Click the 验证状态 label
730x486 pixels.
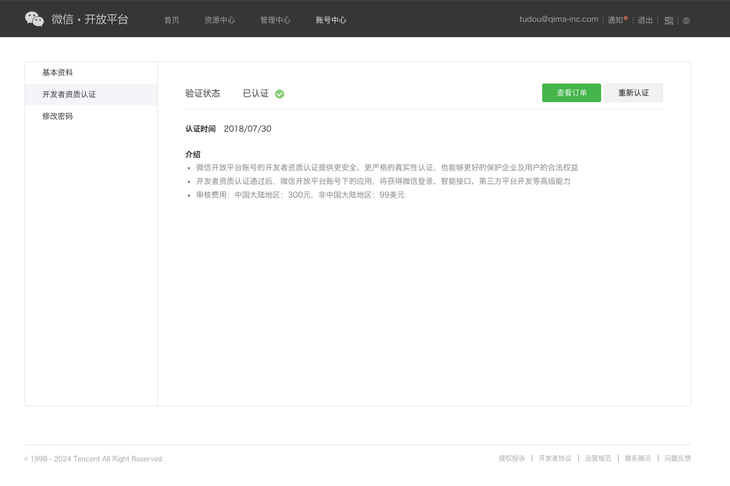pos(203,94)
